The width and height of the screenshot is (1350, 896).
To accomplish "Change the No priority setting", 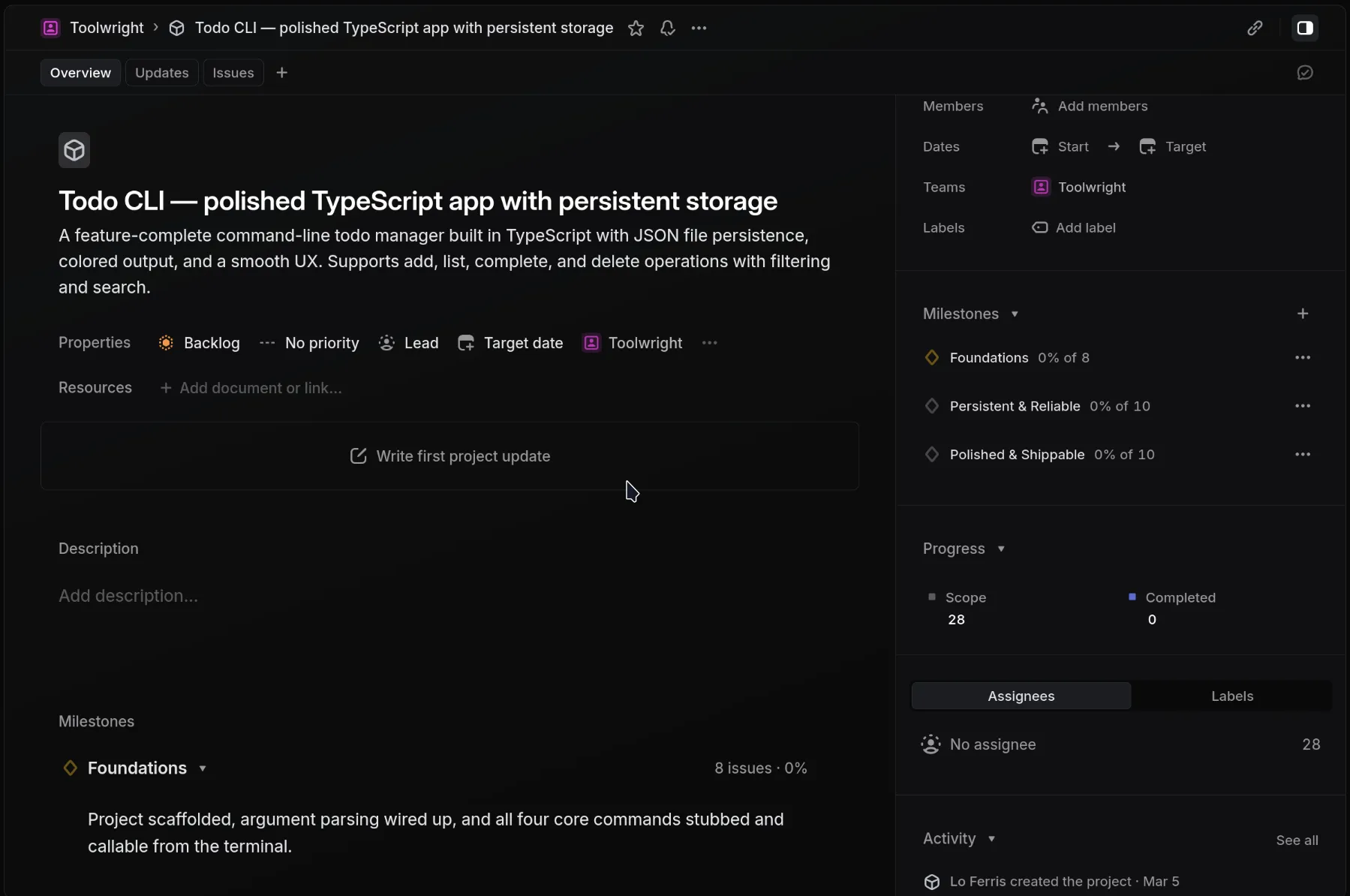I will pos(309,343).
